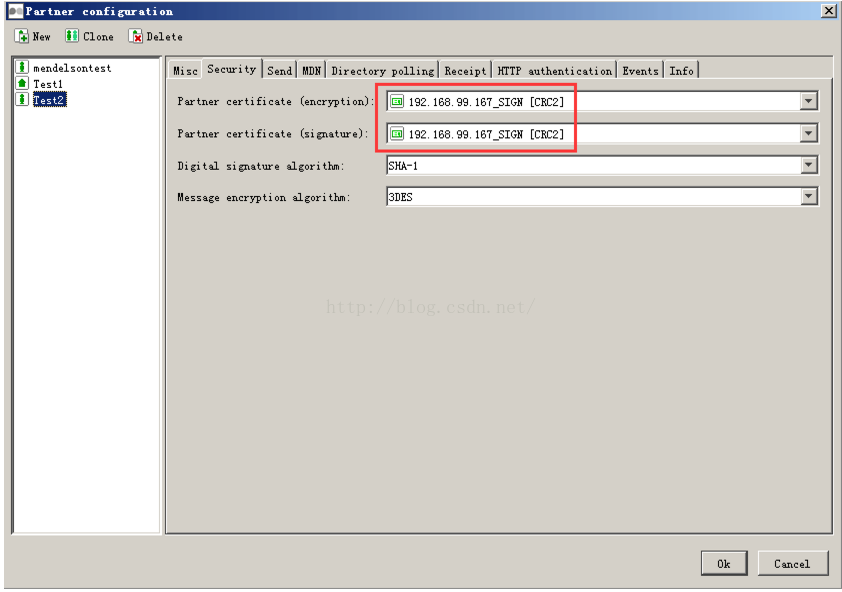Viewport: 842px width, 592px height.
Task: Click the Partner configuration title icon
Action: click(x=16, y=11)
